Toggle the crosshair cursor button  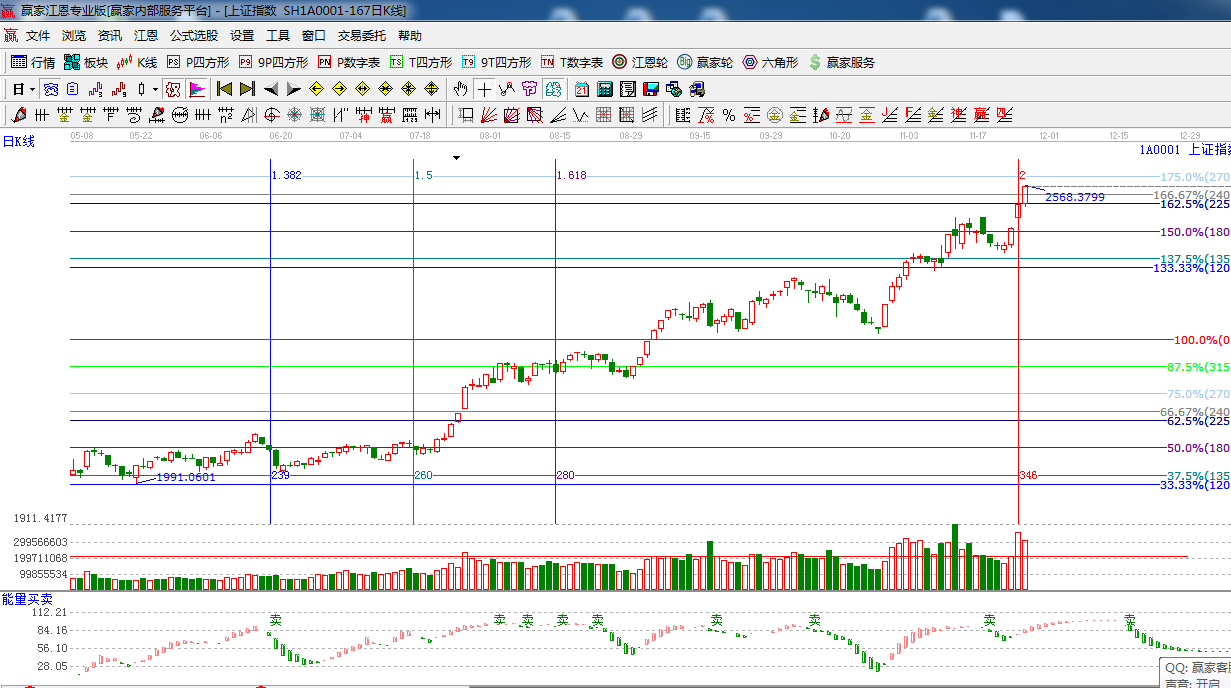point(484,89)
